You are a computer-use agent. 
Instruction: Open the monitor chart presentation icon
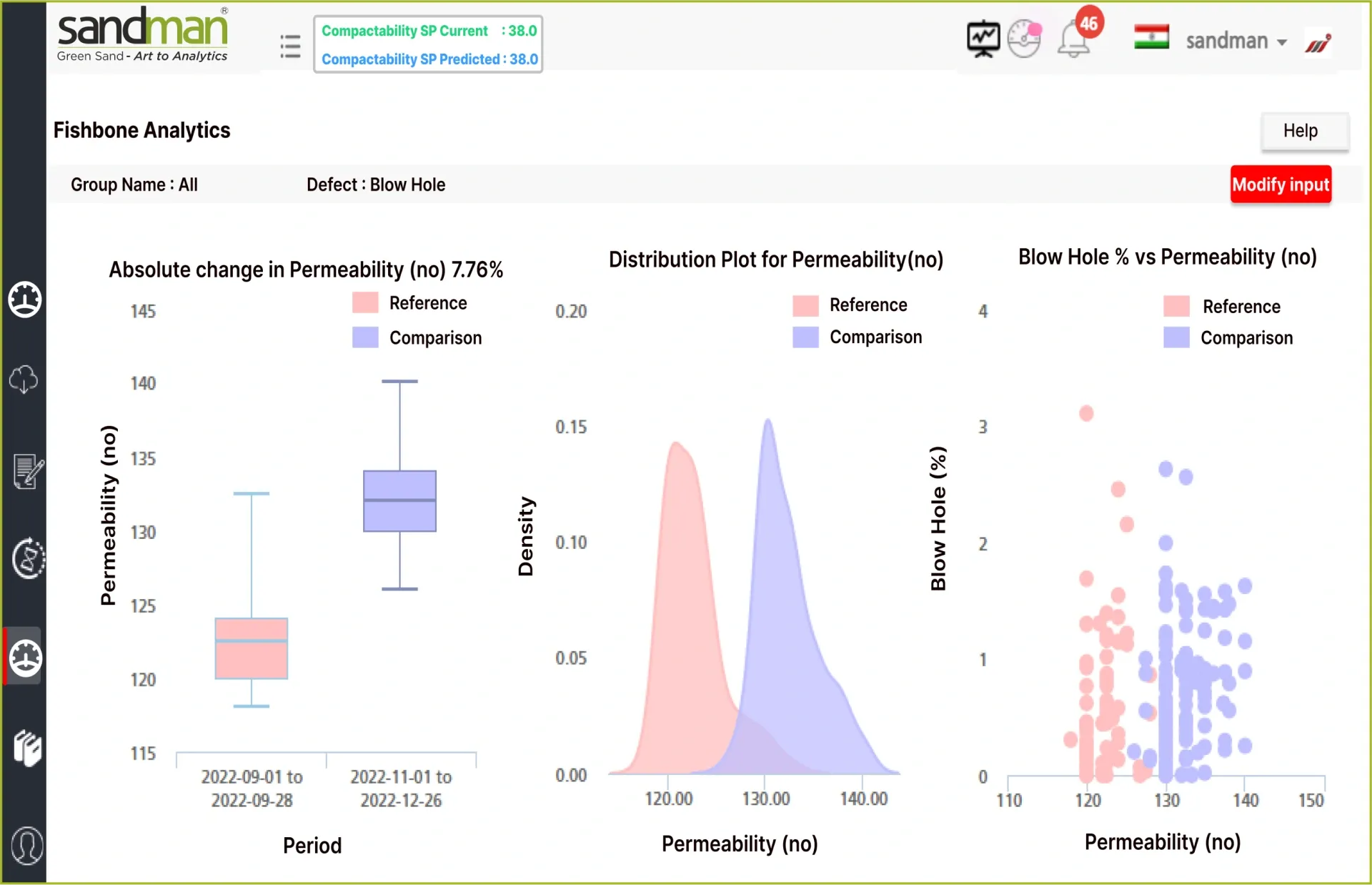[x=983, y=39]
